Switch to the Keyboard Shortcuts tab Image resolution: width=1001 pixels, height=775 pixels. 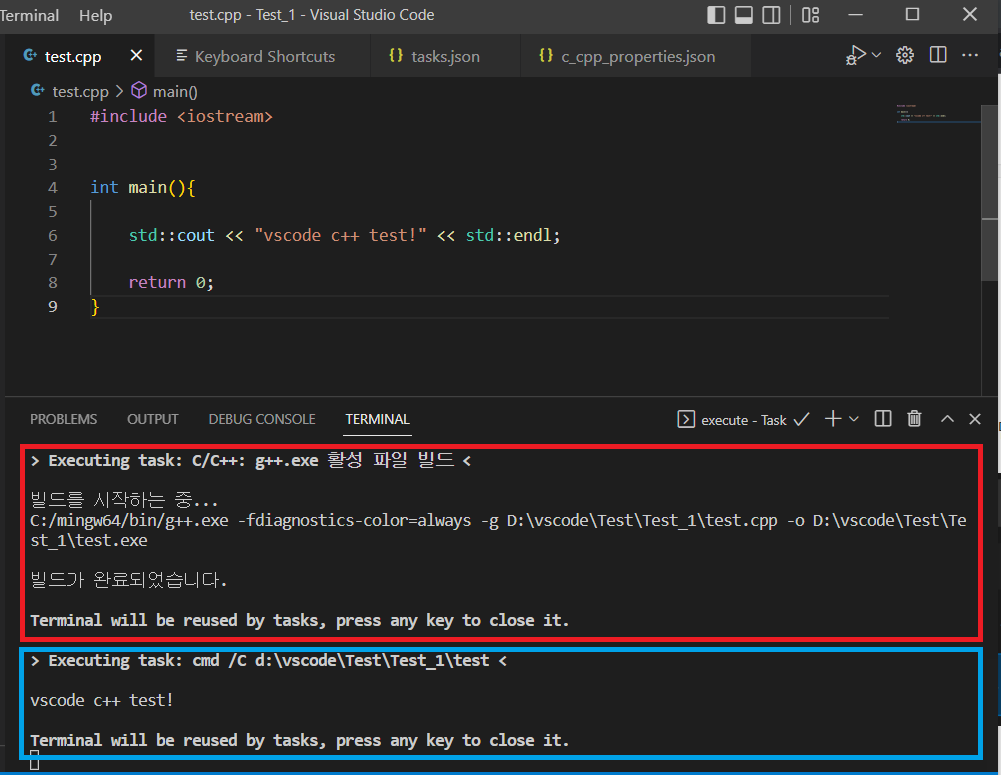(264, 56)
